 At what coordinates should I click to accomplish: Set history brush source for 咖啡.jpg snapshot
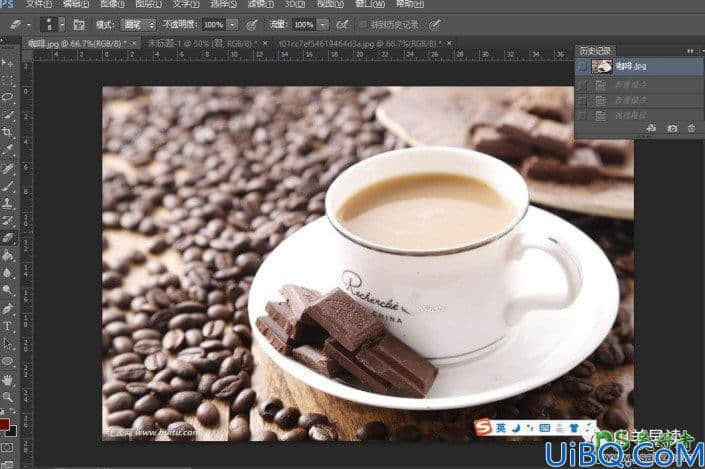[x=582, y=67]
